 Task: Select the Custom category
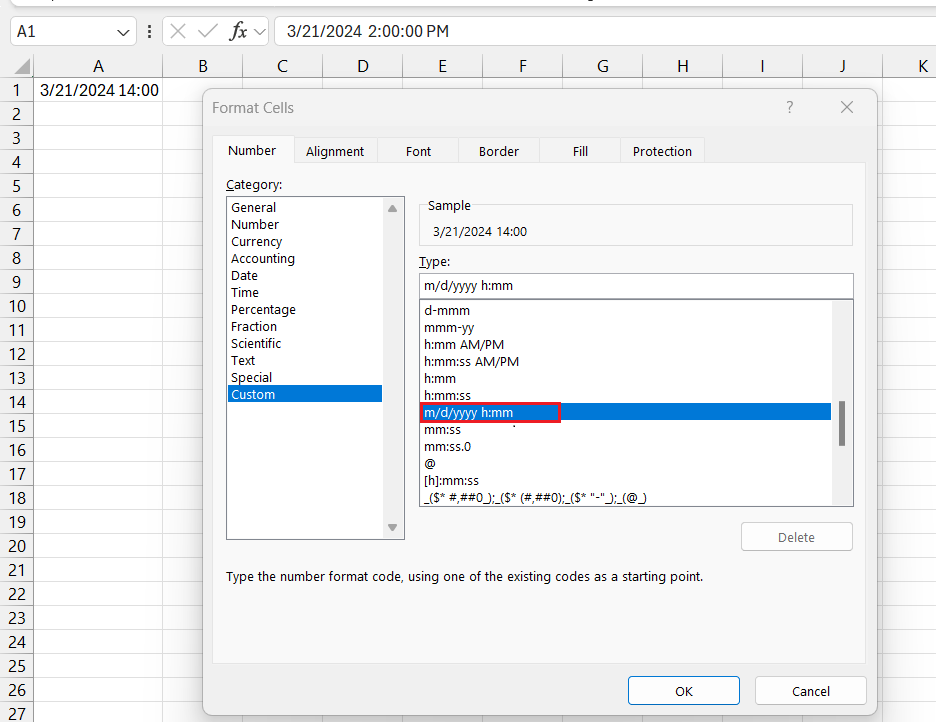305,394
